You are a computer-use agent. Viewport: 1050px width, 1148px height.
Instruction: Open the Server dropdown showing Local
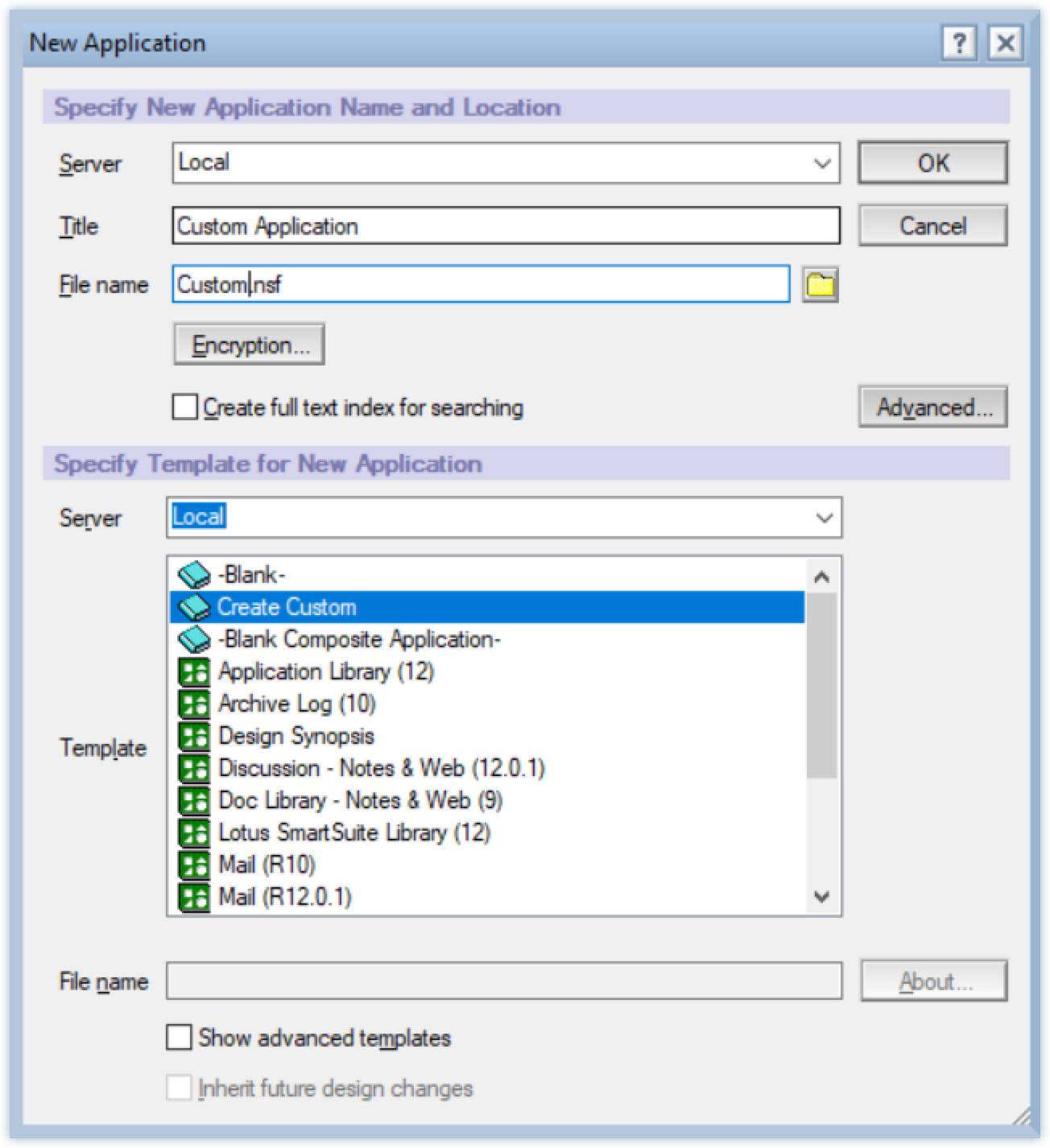tap(823, 163)
